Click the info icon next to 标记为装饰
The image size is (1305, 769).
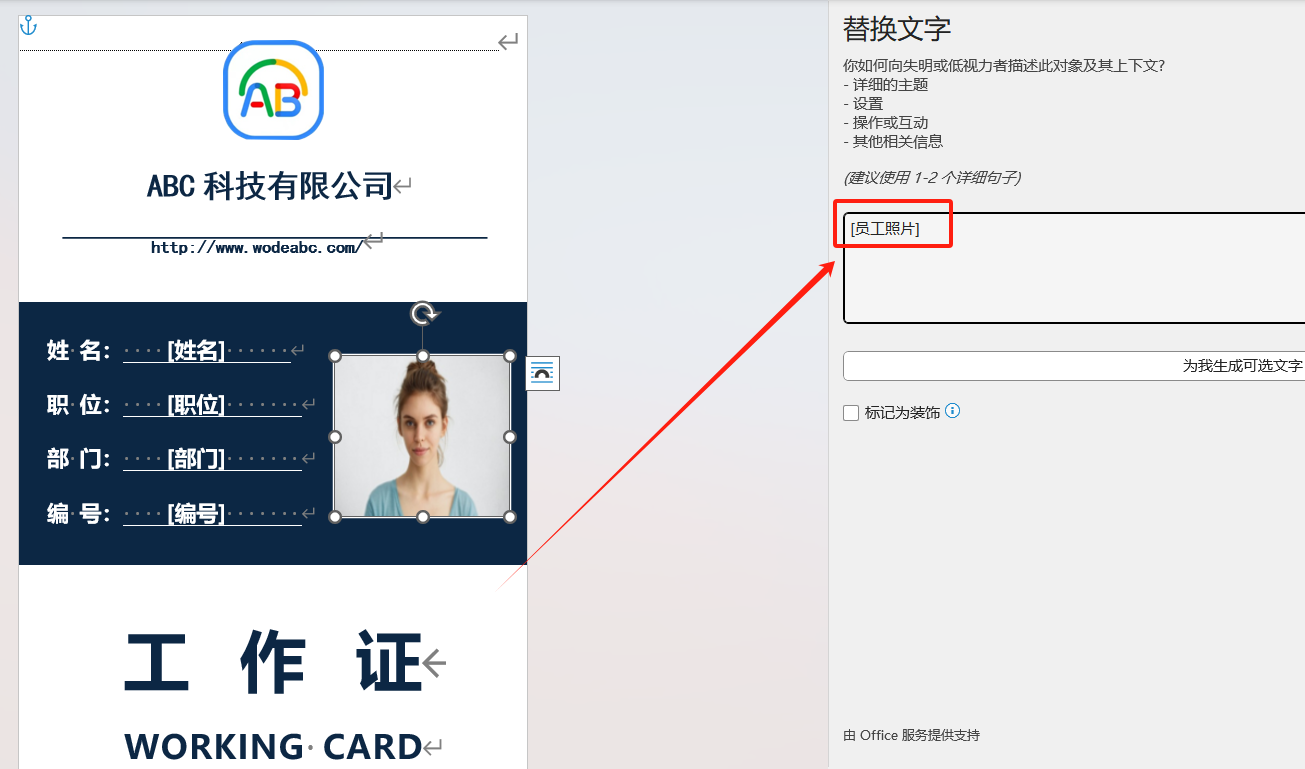pyautogui.click(x=951, y=411)
